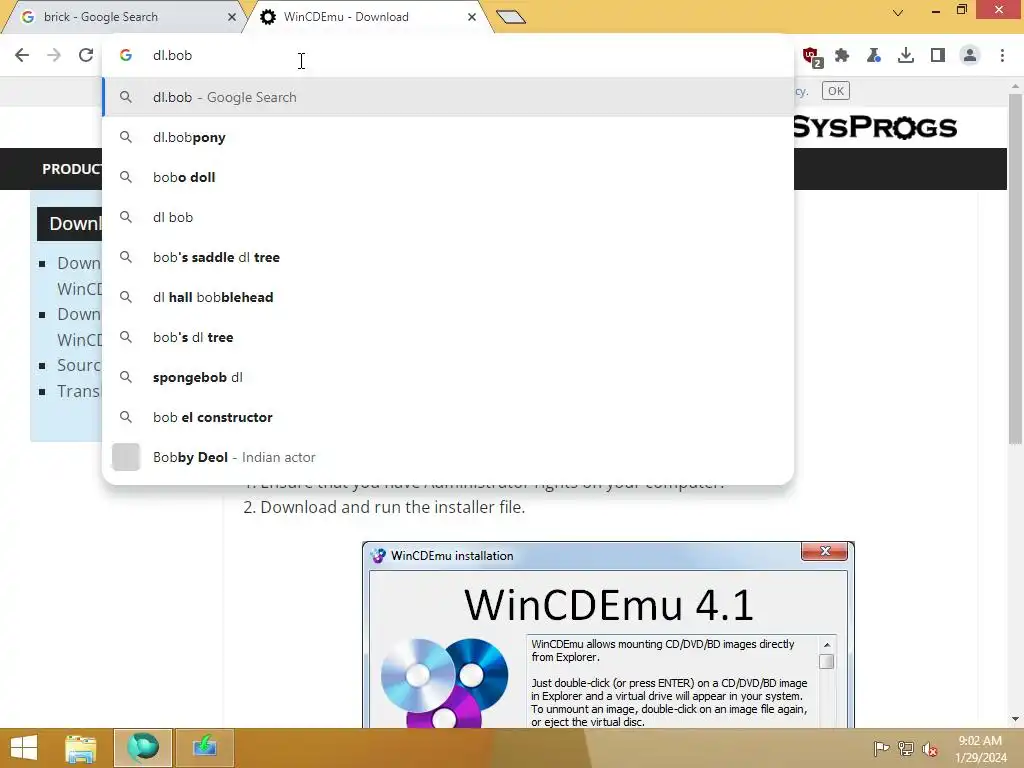Image resolution: width=1024 pixels, height=768 pixels.
Task: Reload the current page
Action: click(x=86, y=55)
